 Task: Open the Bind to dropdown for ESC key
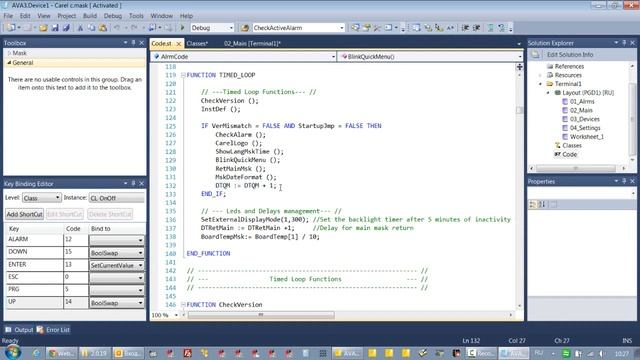[140, 278]
